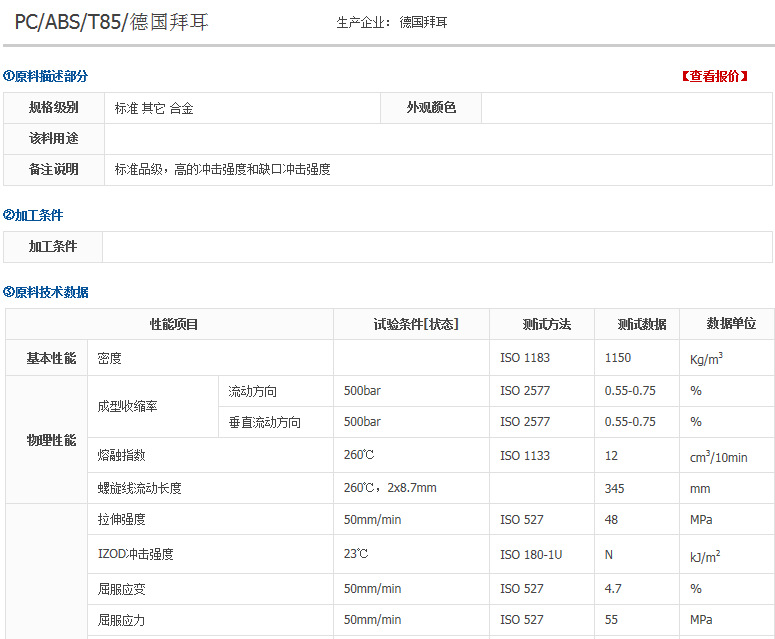Click the 性能项目 column header
775x639 pixels.
coord(174,324)
